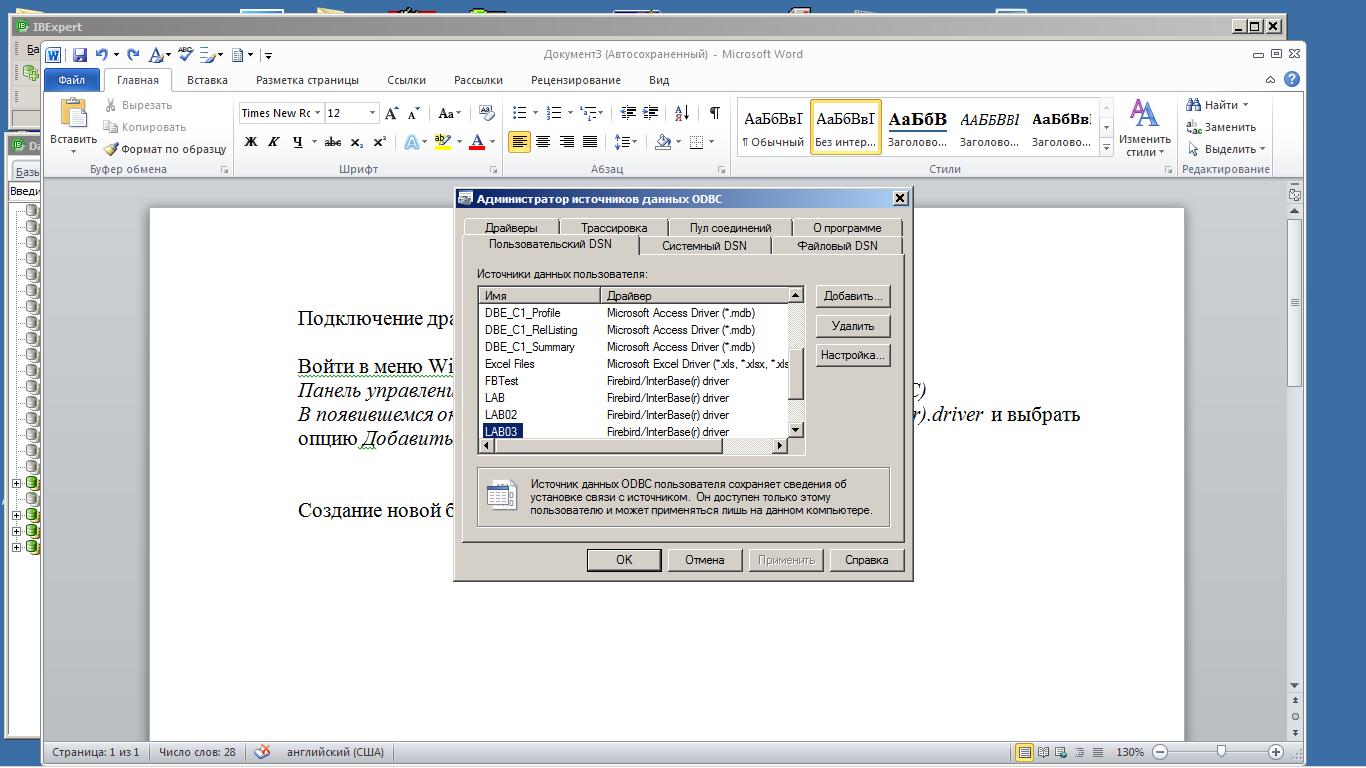Click the Word zoom slider handle
The width and height of the screenshot is (1366, 768).
coord(1221,751)
